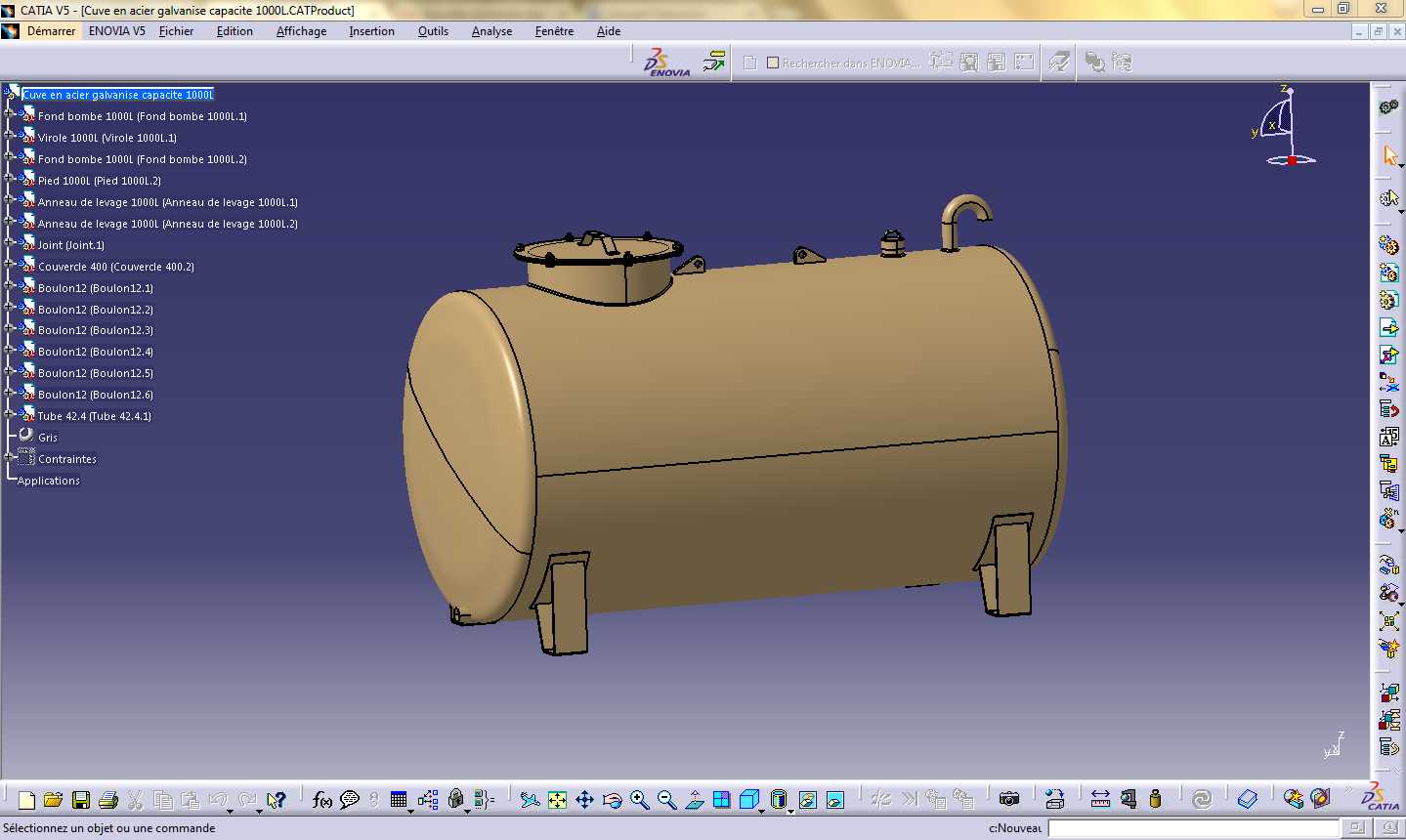Expand the Tube 42.4.1 node

9,413
